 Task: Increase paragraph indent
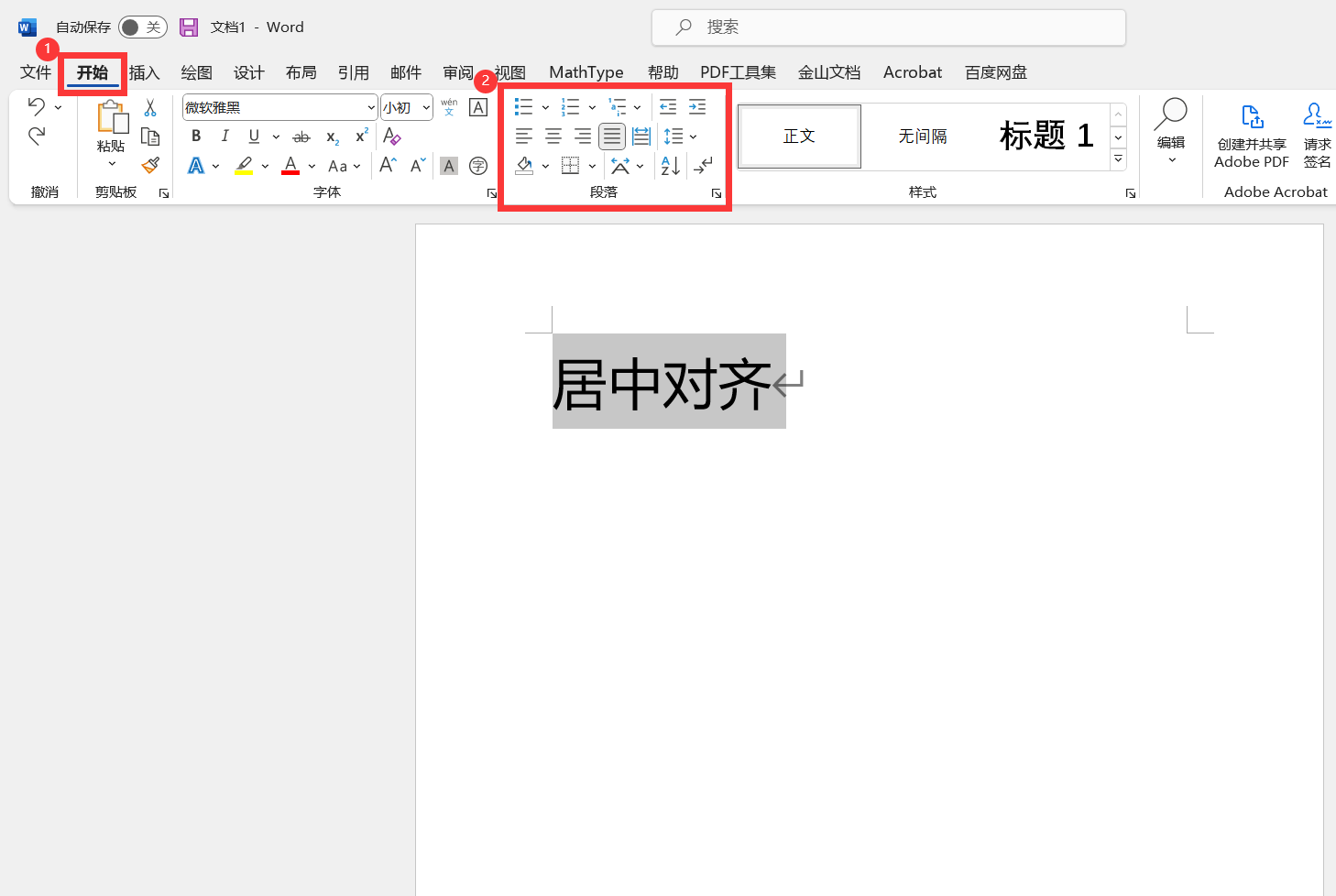pos(697,107)
